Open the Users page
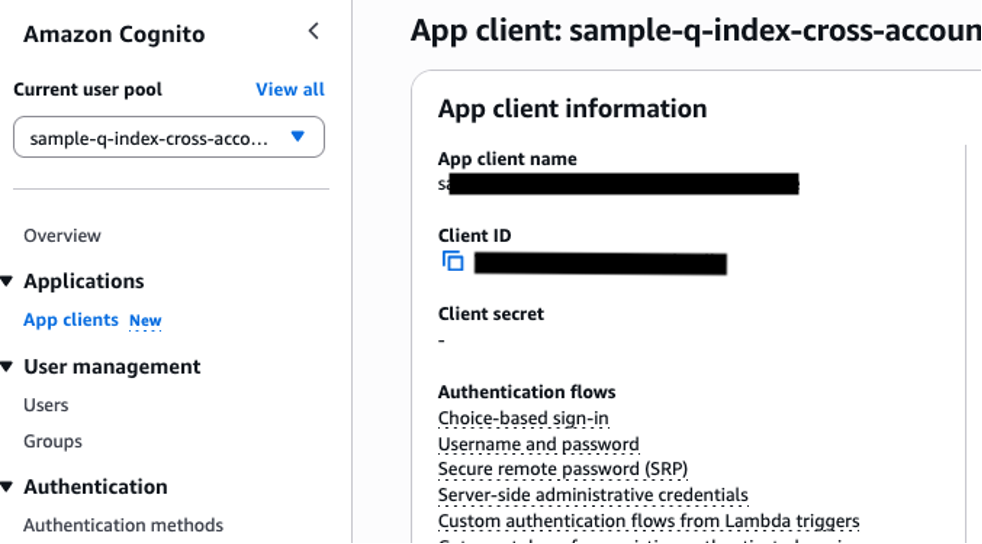 pos(46,405)
